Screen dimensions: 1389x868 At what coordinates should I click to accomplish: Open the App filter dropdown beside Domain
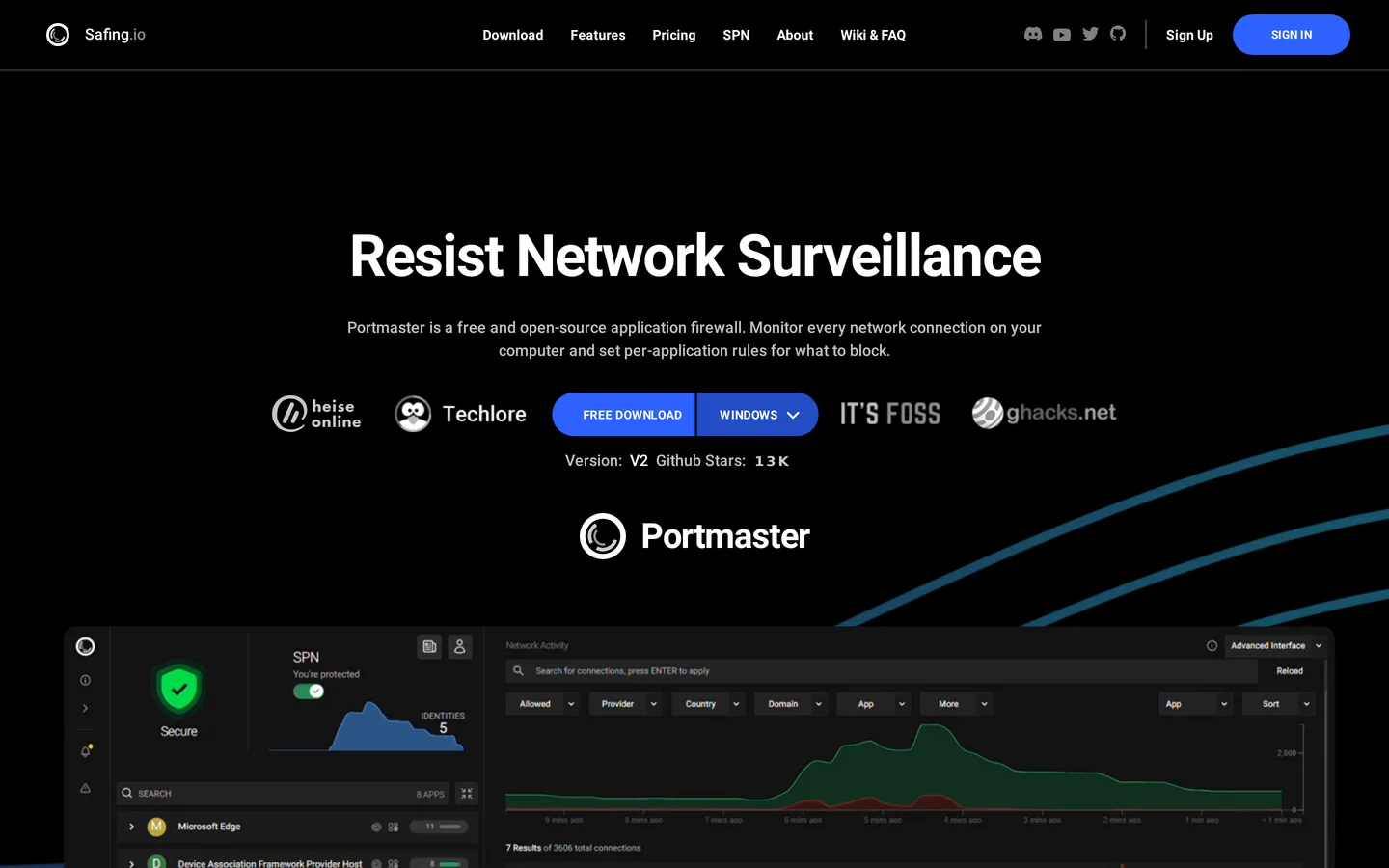pos(874,704)
